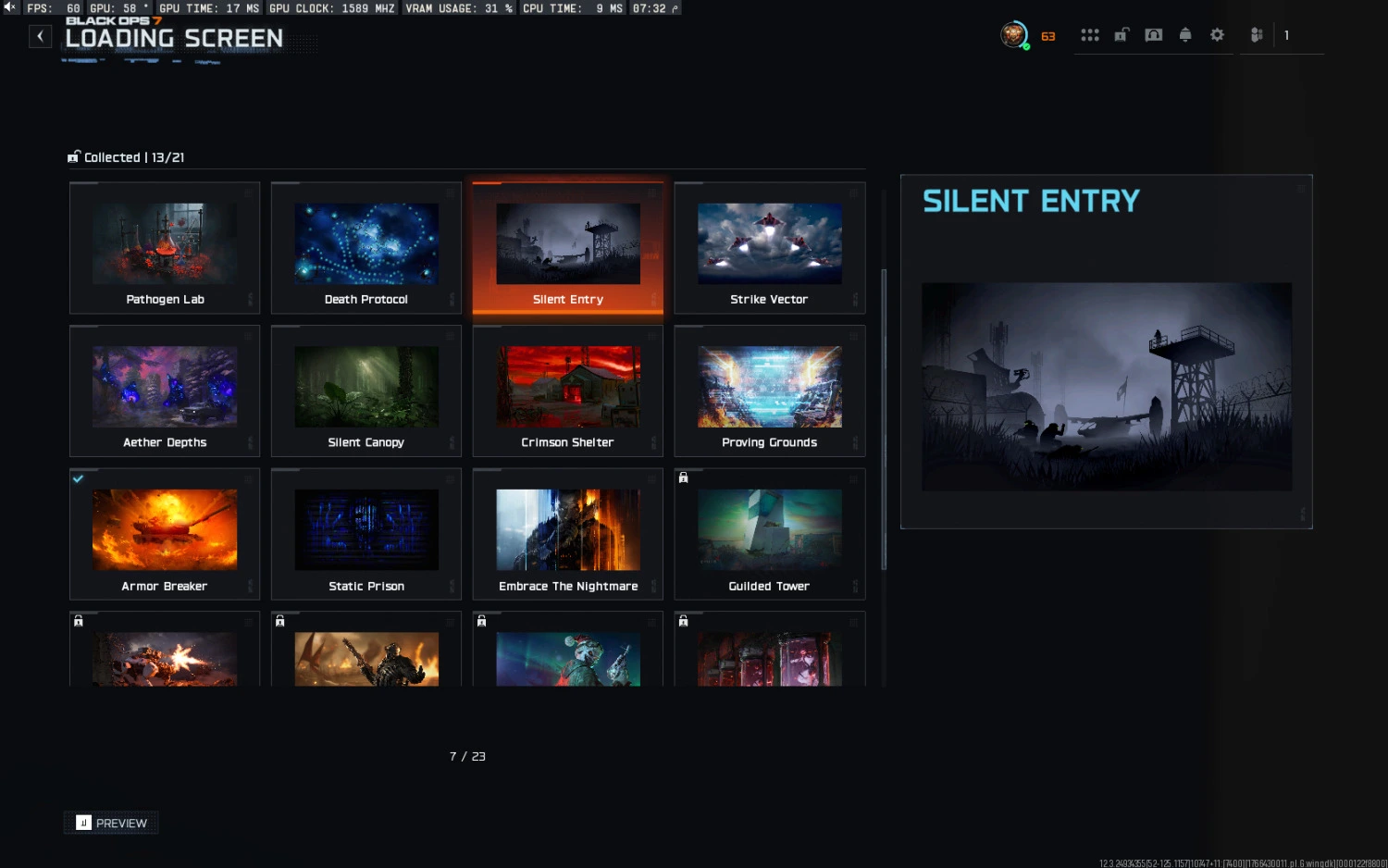The width and height of the screenshot is (1388, 868).
Task: Select the equipped Armor Breaker tile
Action: (x=165, y=534)
